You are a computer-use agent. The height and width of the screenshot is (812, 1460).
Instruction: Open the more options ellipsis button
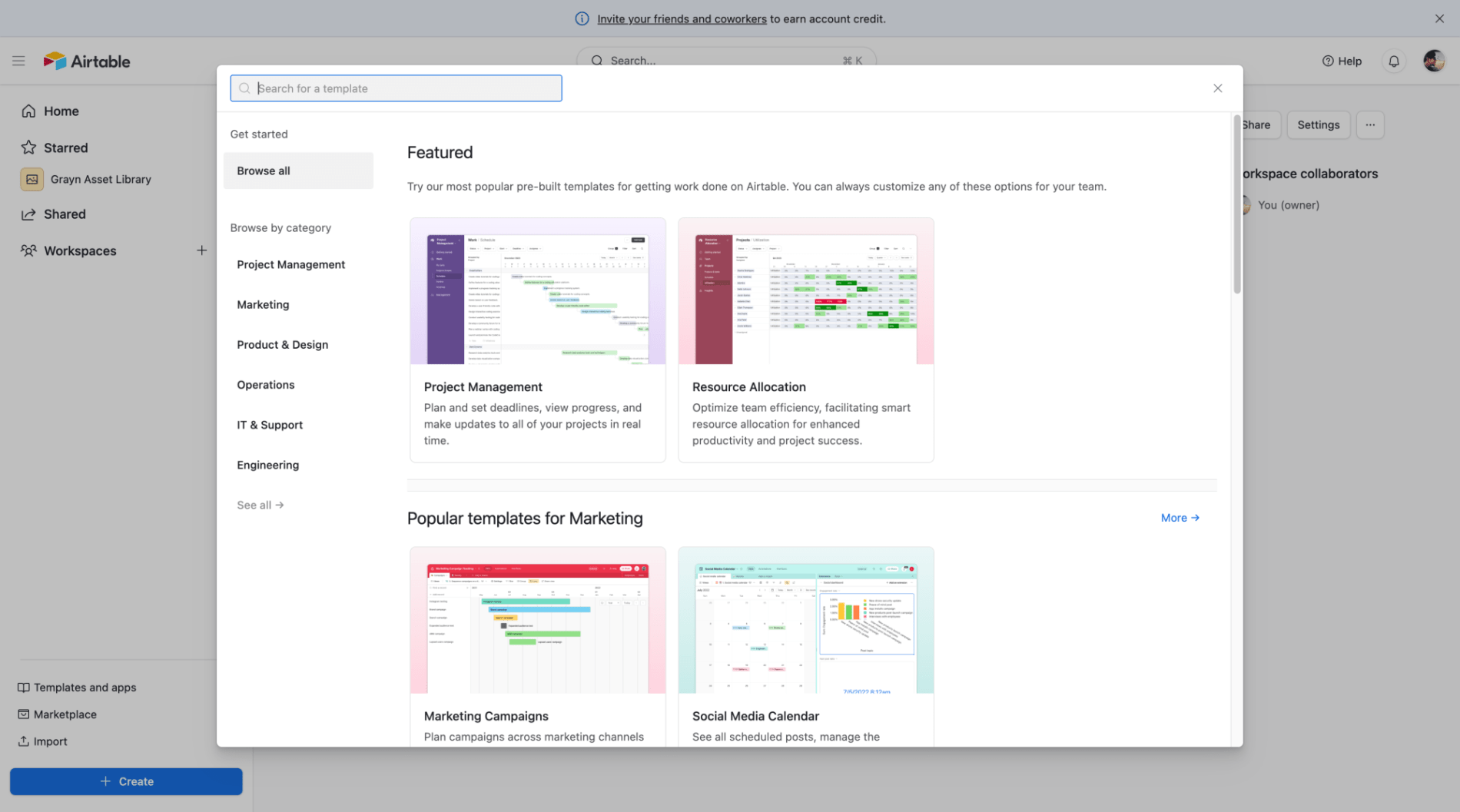[x=1370, y=124]
